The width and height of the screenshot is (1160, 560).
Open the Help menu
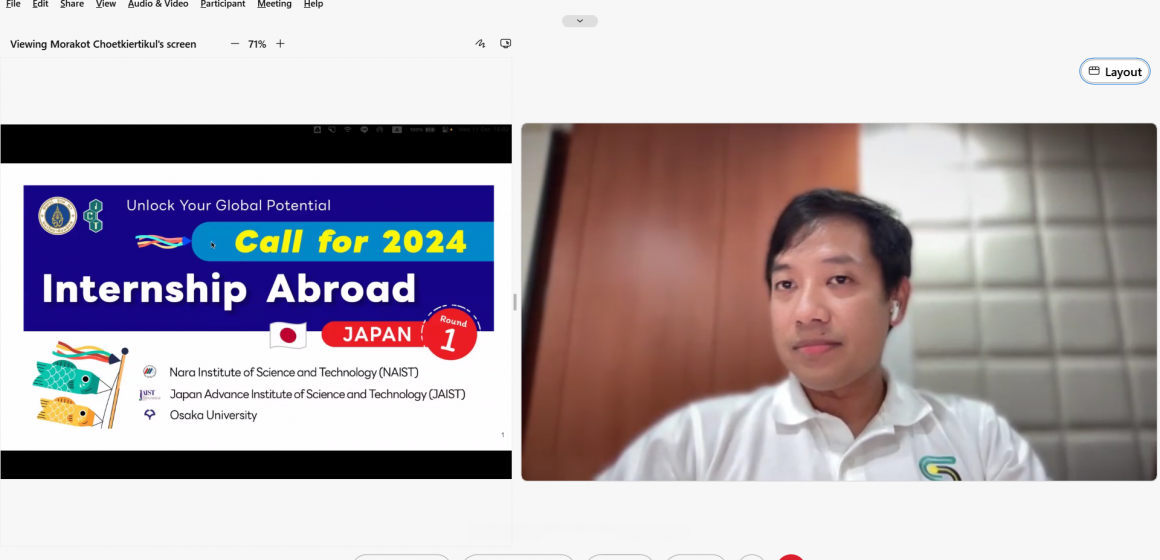pyautogui.click(x=313, y=4)
